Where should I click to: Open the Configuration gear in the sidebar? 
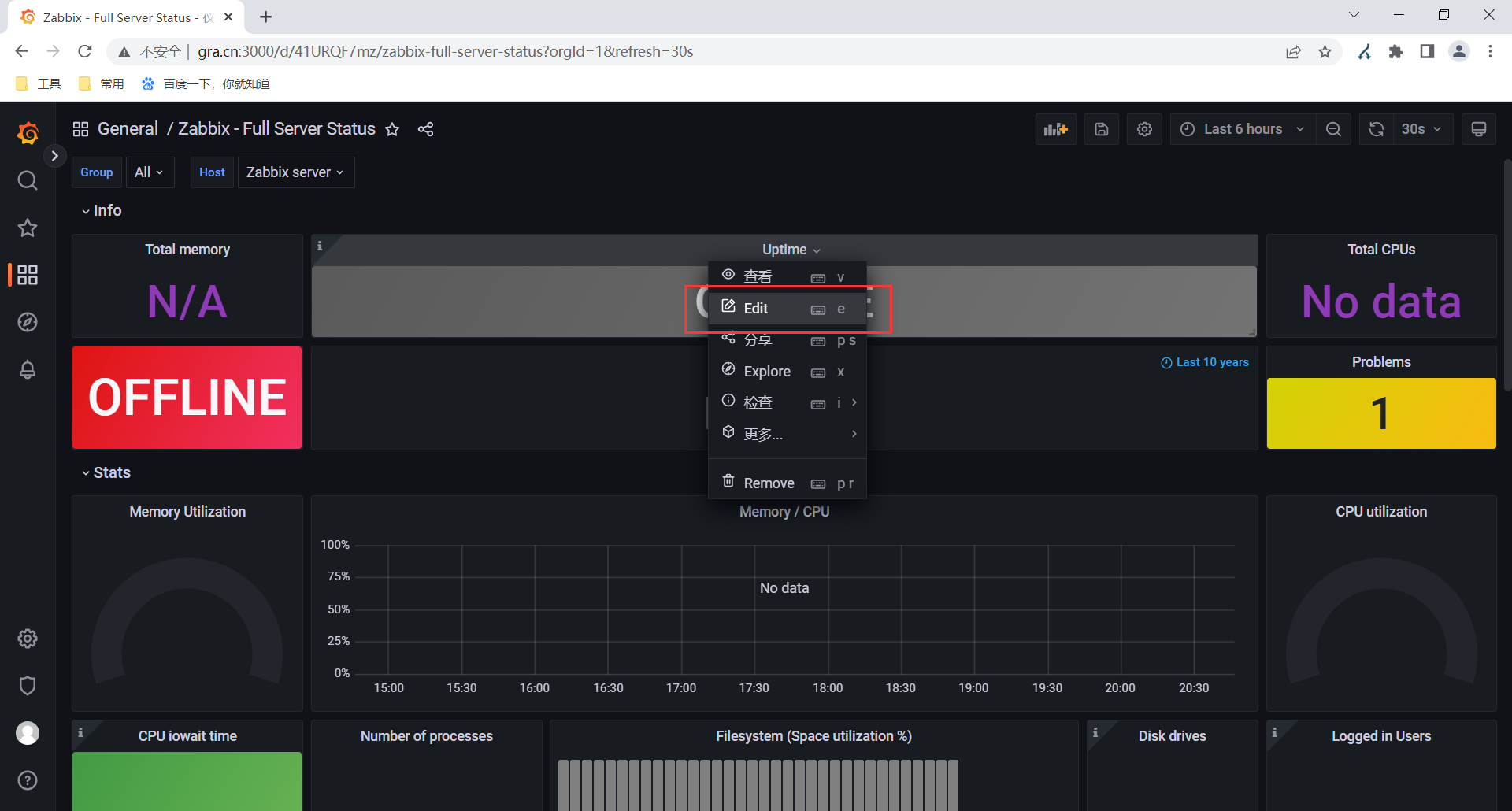[x=28, y=639]
